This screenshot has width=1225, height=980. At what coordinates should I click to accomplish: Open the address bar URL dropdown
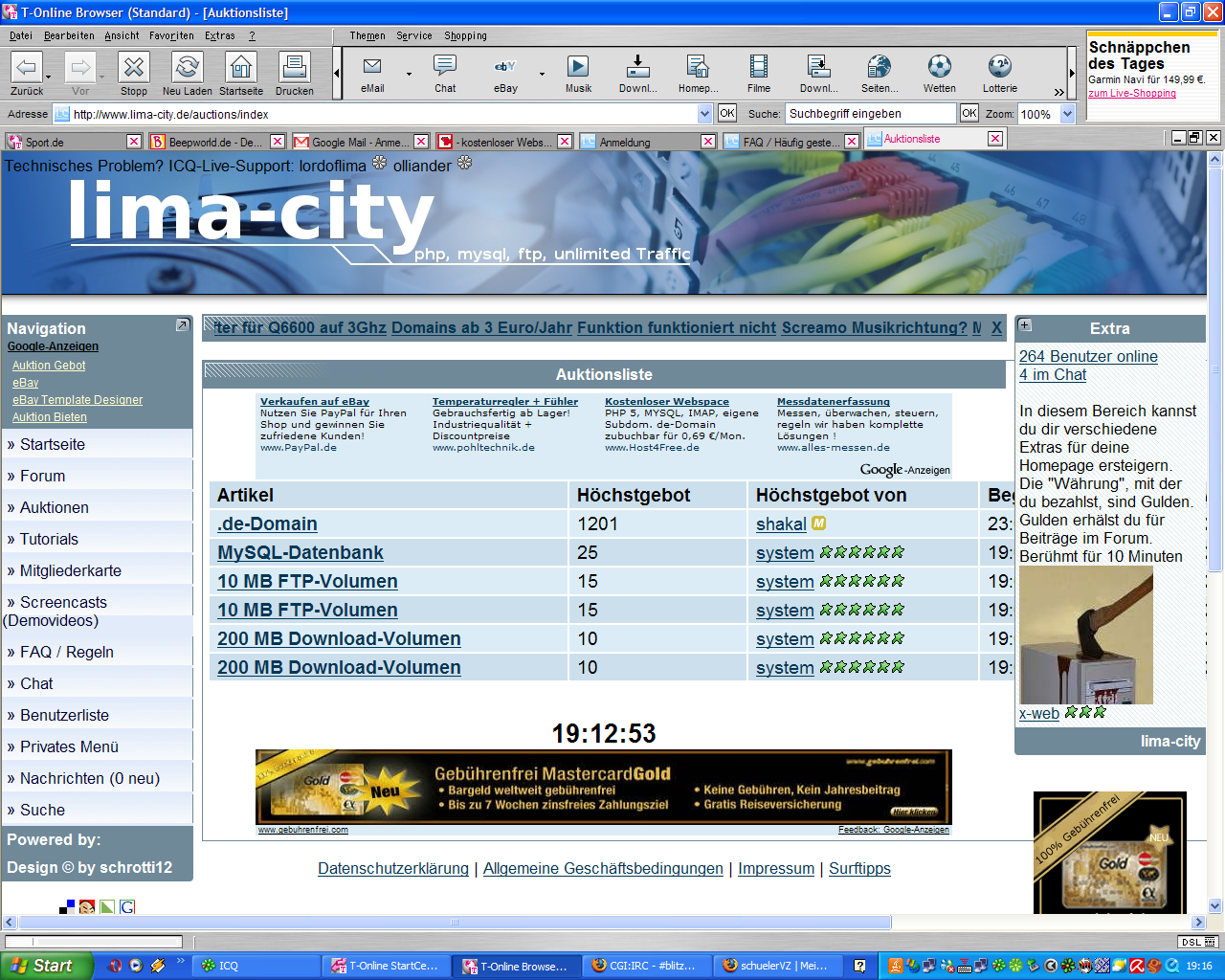click(x=705, y=114)
